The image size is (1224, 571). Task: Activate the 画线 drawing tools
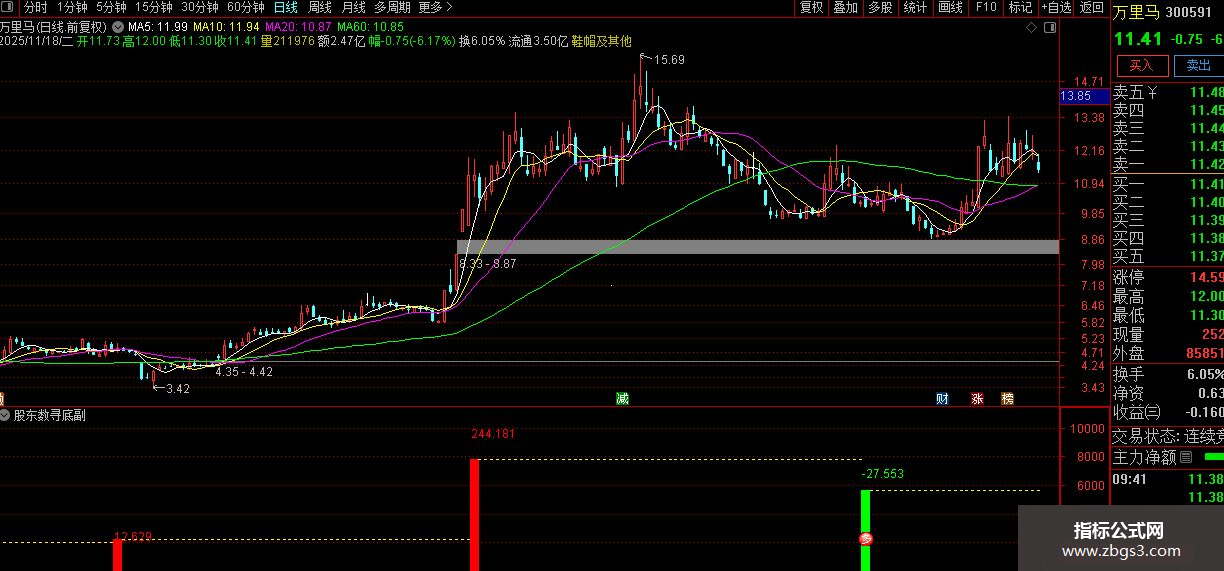tap(950, 7)
